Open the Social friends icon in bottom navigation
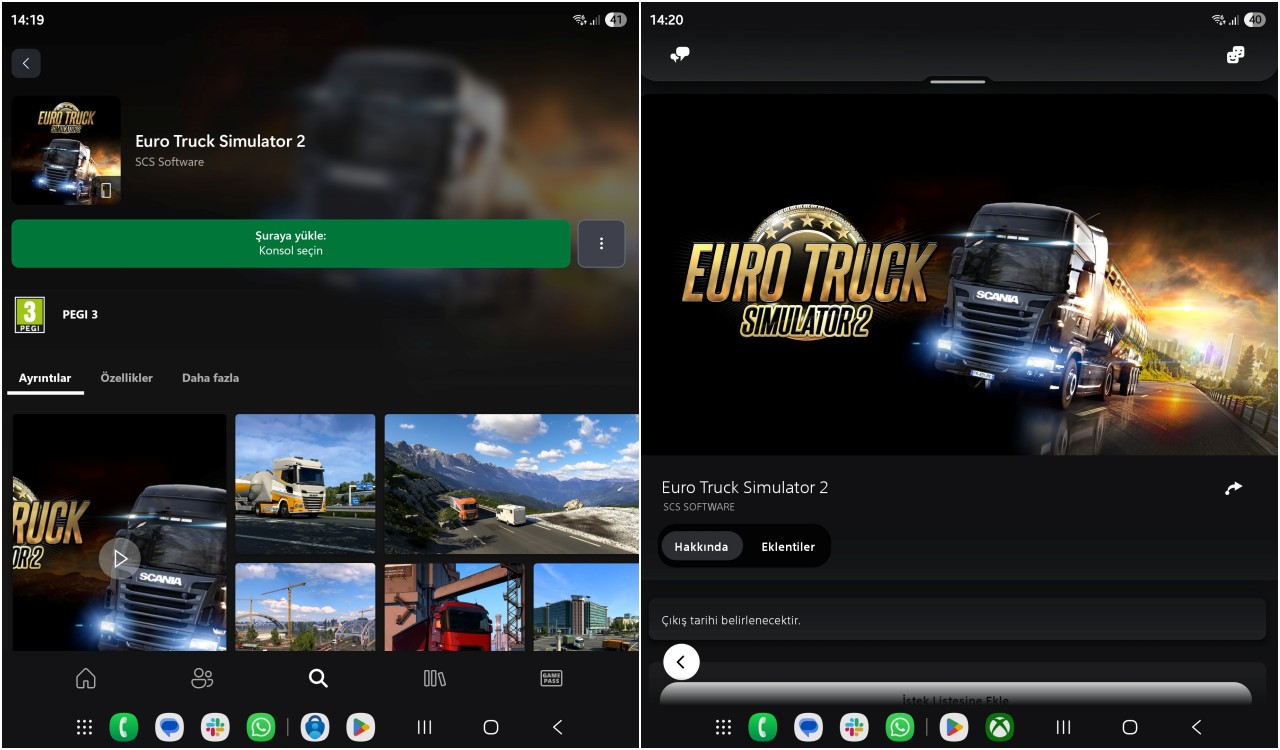The width and height of the screenshot is (1280, 750). 202,678
